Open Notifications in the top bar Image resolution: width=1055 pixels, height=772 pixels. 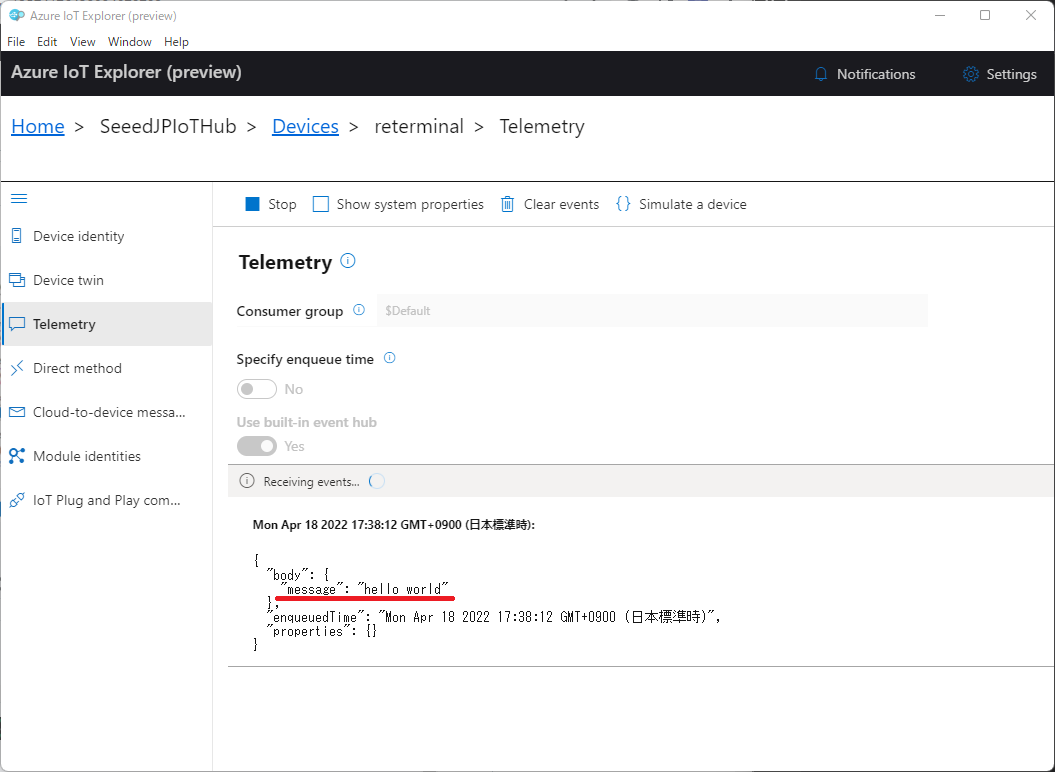pyautogui.click(x=864, y=74)
